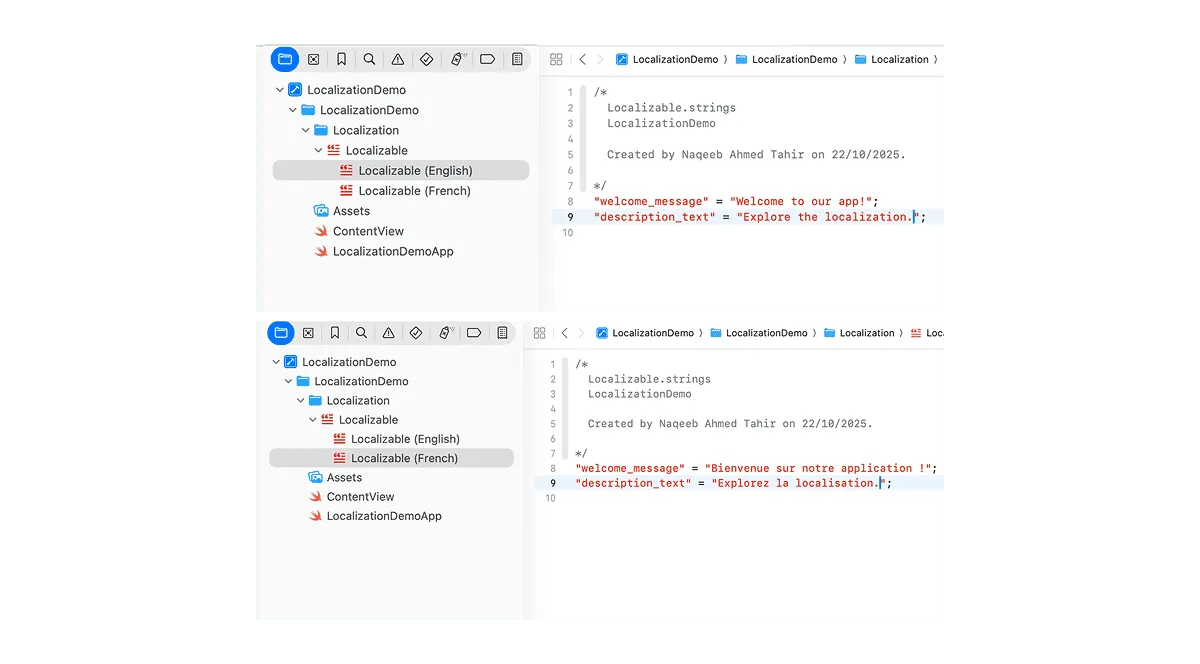Open the Breakpoint navigator tag icon
This screenshot has width=1200, height=664.
pyautogui.click(x=487, y=59)
